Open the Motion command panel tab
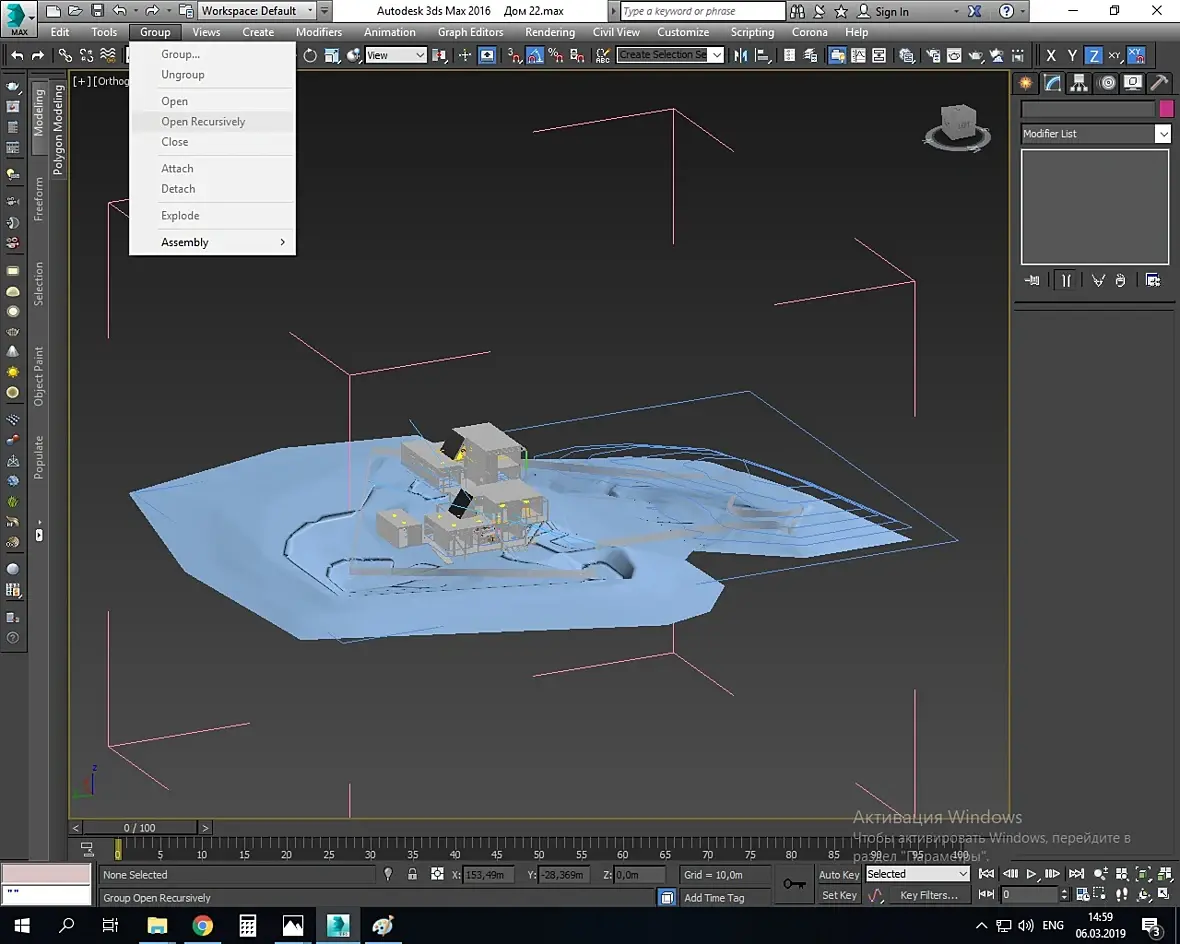Image resolution: width=1180 pixels, height=944 pixels. click(x=1106, y=83)
